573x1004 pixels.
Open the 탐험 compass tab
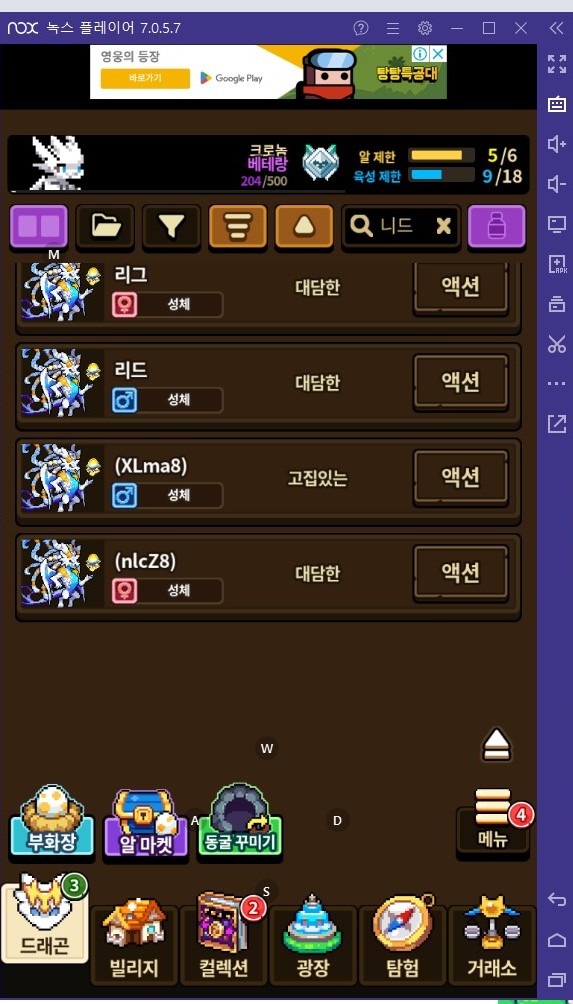click(403, 944)
